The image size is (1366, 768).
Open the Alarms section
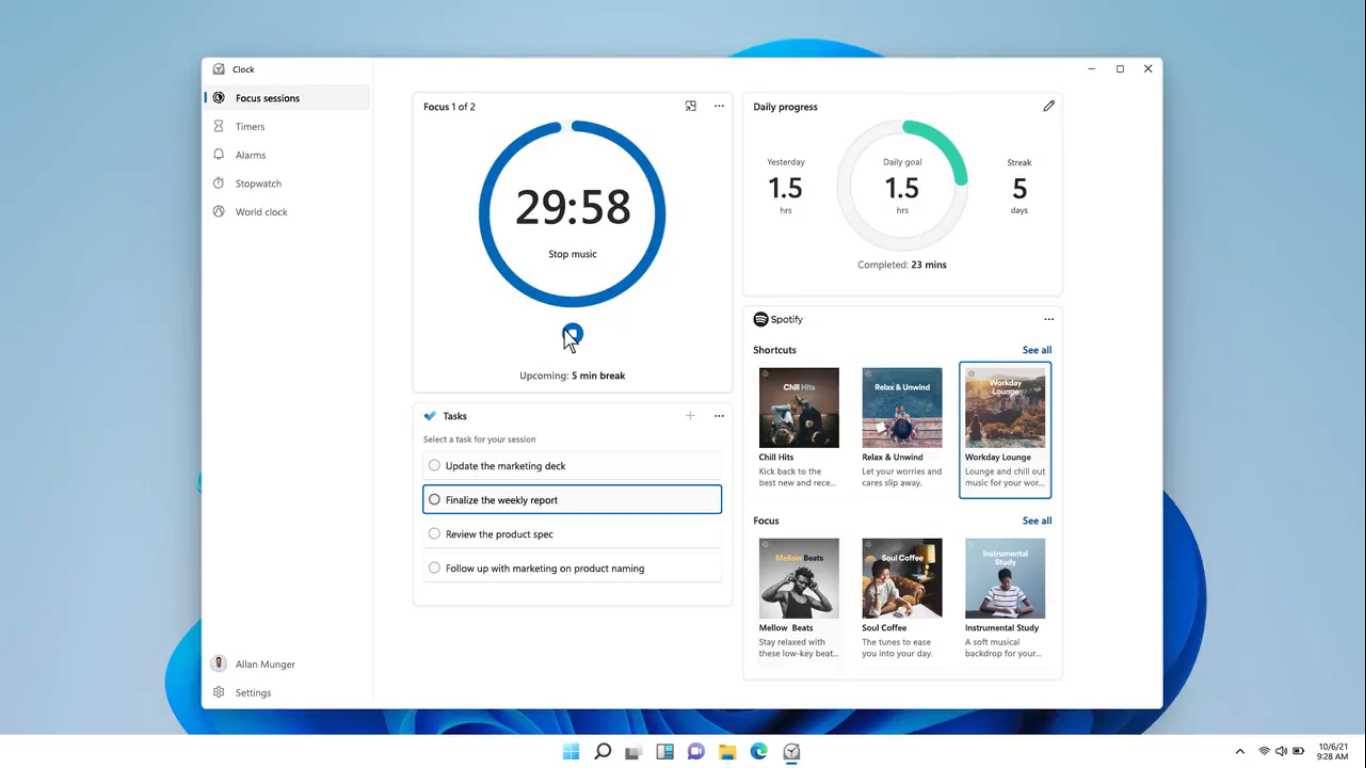point(249,155)
